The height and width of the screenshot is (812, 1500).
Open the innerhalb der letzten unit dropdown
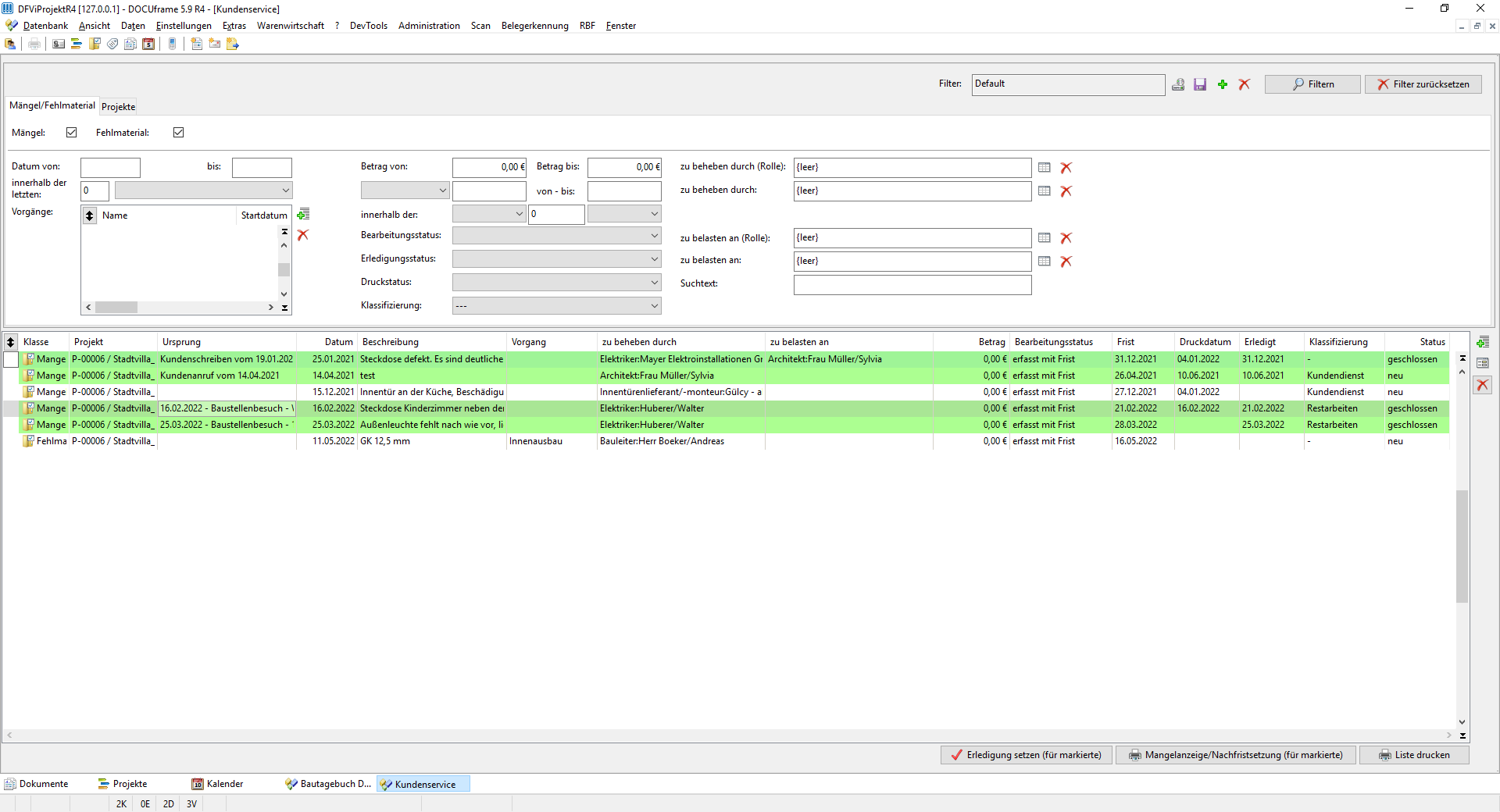click(x=203, y=191)
